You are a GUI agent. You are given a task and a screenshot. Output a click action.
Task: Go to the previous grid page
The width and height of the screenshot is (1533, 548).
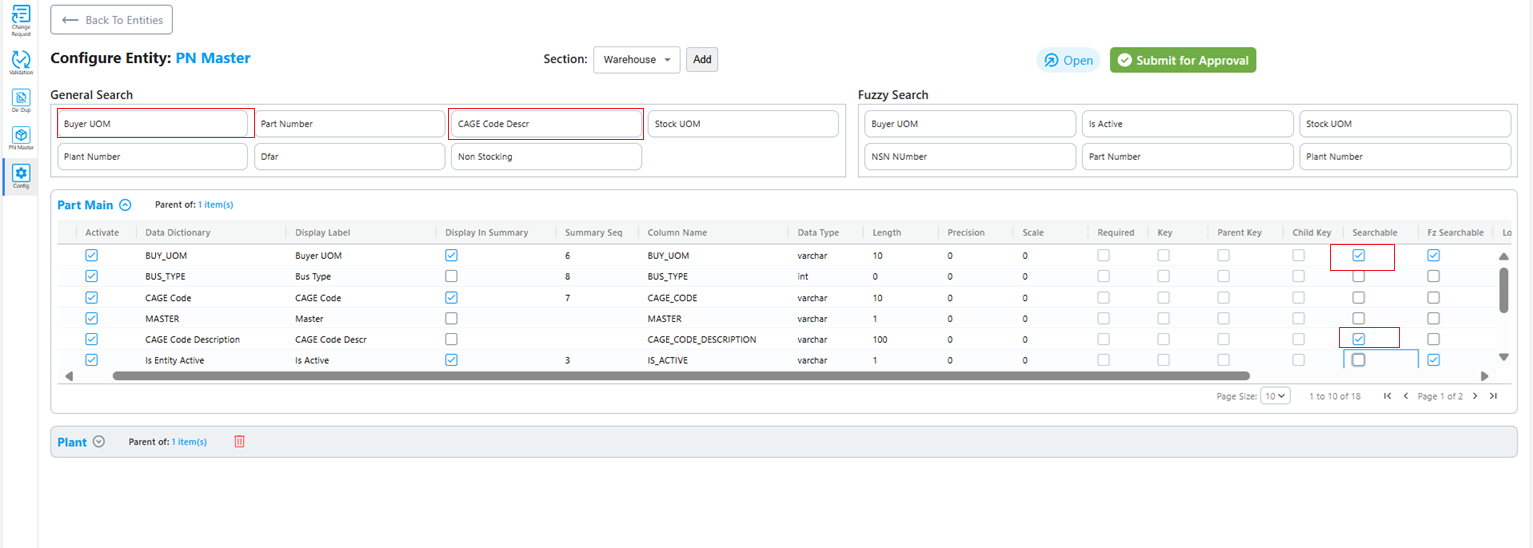[x=1406, y=396]
